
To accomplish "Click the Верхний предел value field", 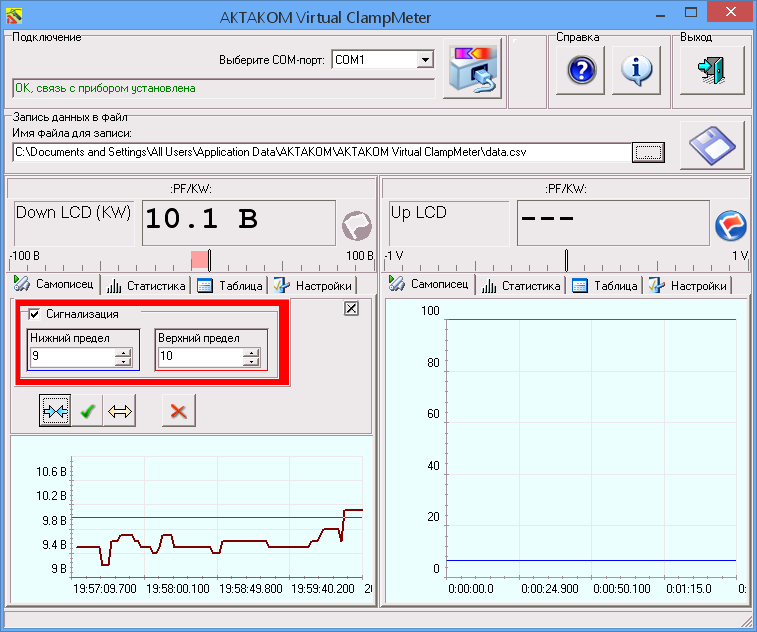I will (200, 357).
